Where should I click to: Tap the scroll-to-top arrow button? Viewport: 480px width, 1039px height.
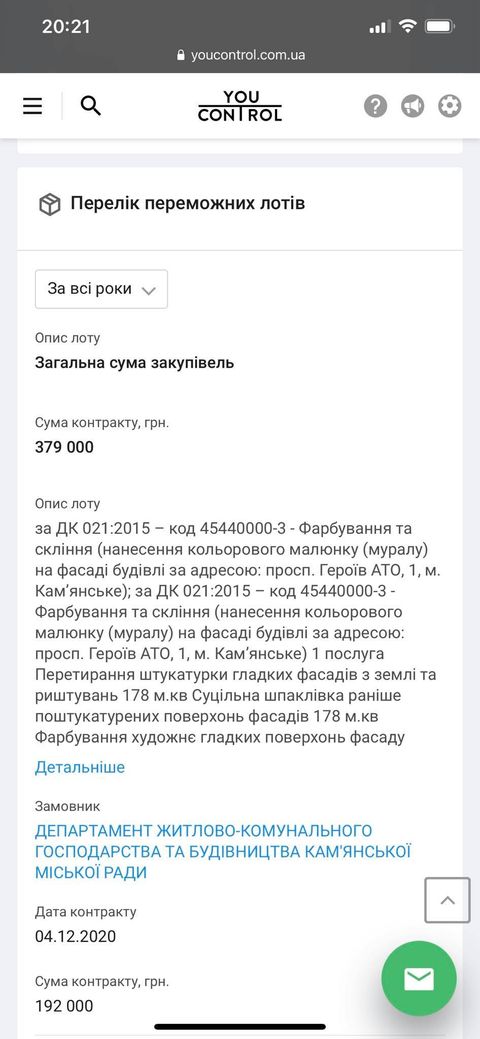(x=448, y=900)
